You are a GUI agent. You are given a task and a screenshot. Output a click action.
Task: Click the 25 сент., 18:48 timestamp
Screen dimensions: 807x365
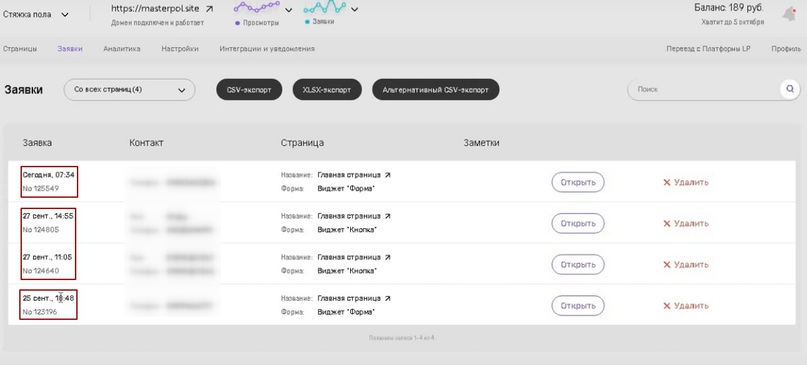(48, 298)
